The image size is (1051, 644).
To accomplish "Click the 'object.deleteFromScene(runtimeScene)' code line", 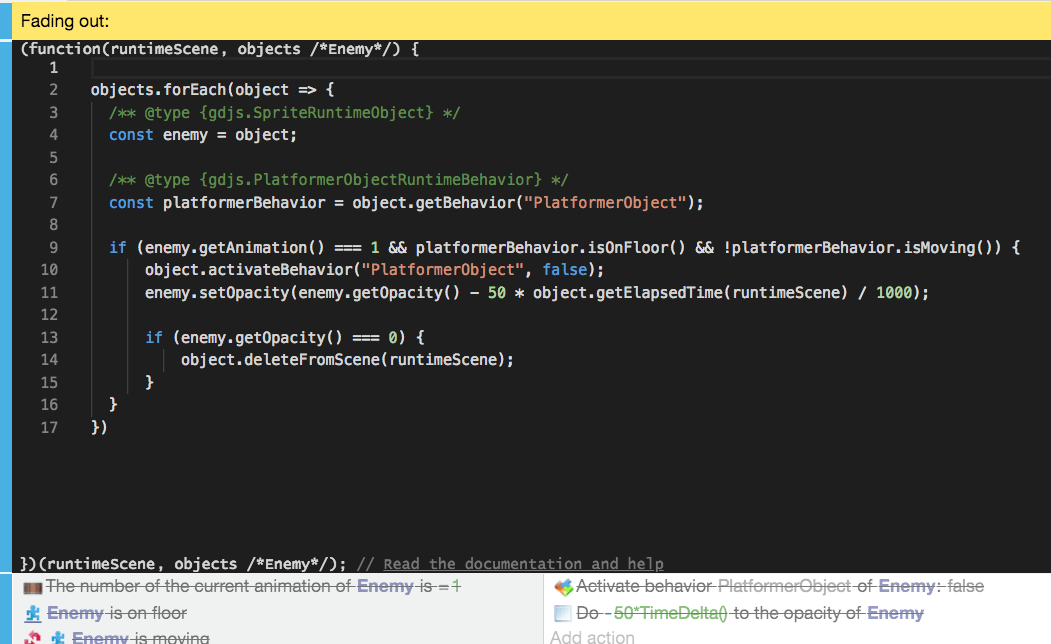I will (x=347, y=360).
